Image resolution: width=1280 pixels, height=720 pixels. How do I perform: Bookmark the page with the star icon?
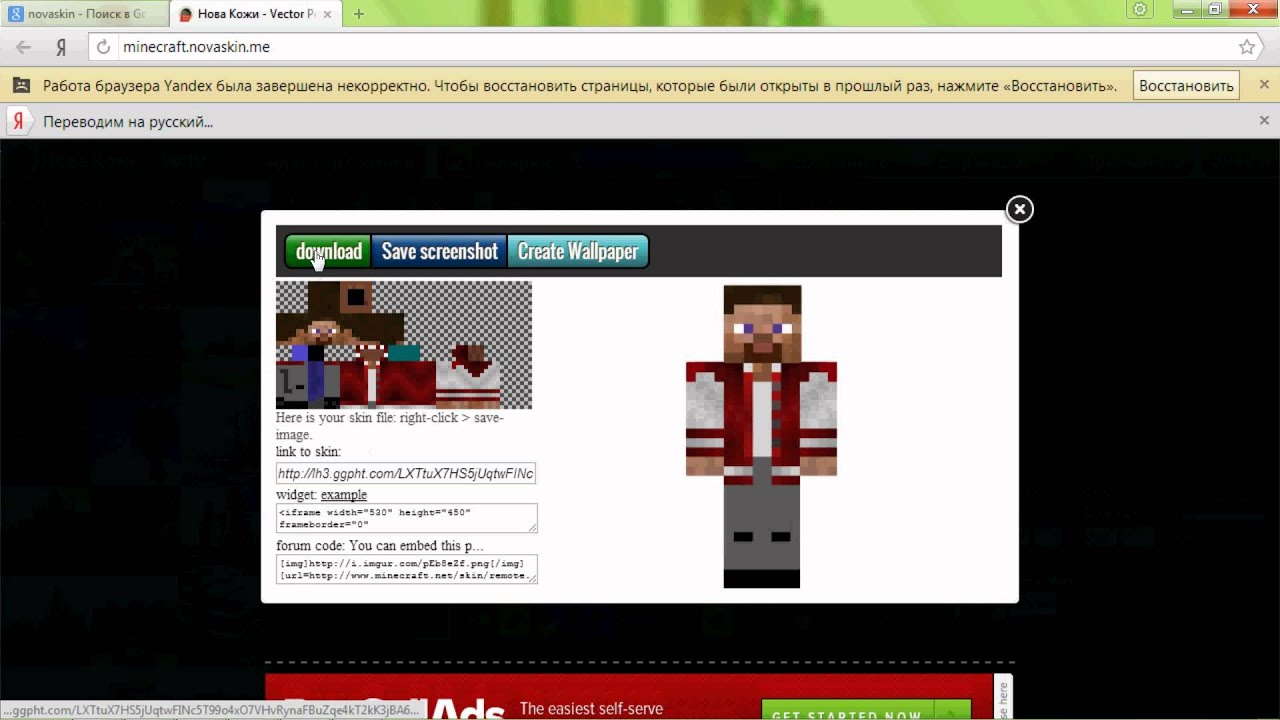[x=1247, y=47]
